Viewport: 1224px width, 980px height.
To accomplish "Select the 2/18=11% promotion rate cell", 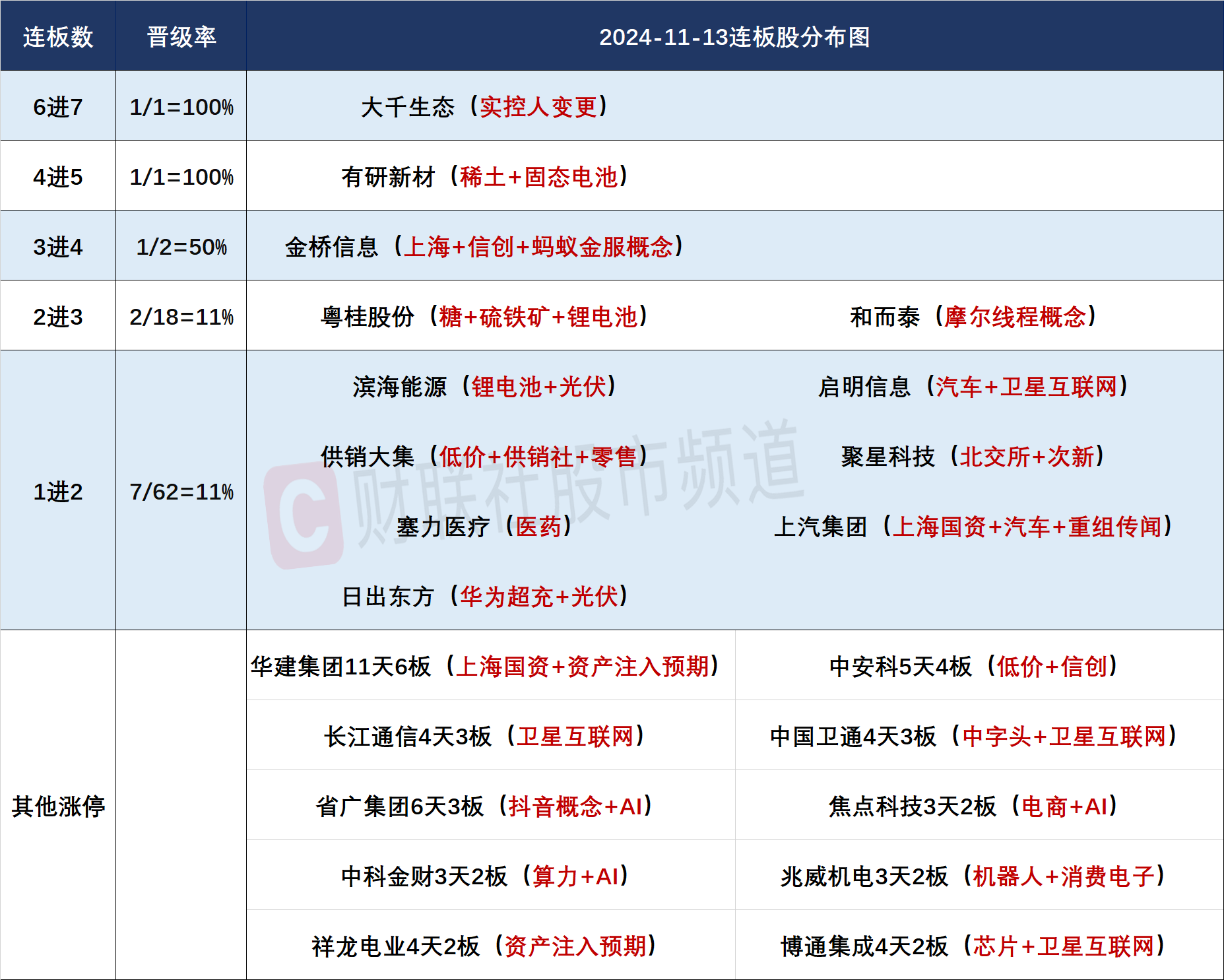I will [x=181, y=317].
